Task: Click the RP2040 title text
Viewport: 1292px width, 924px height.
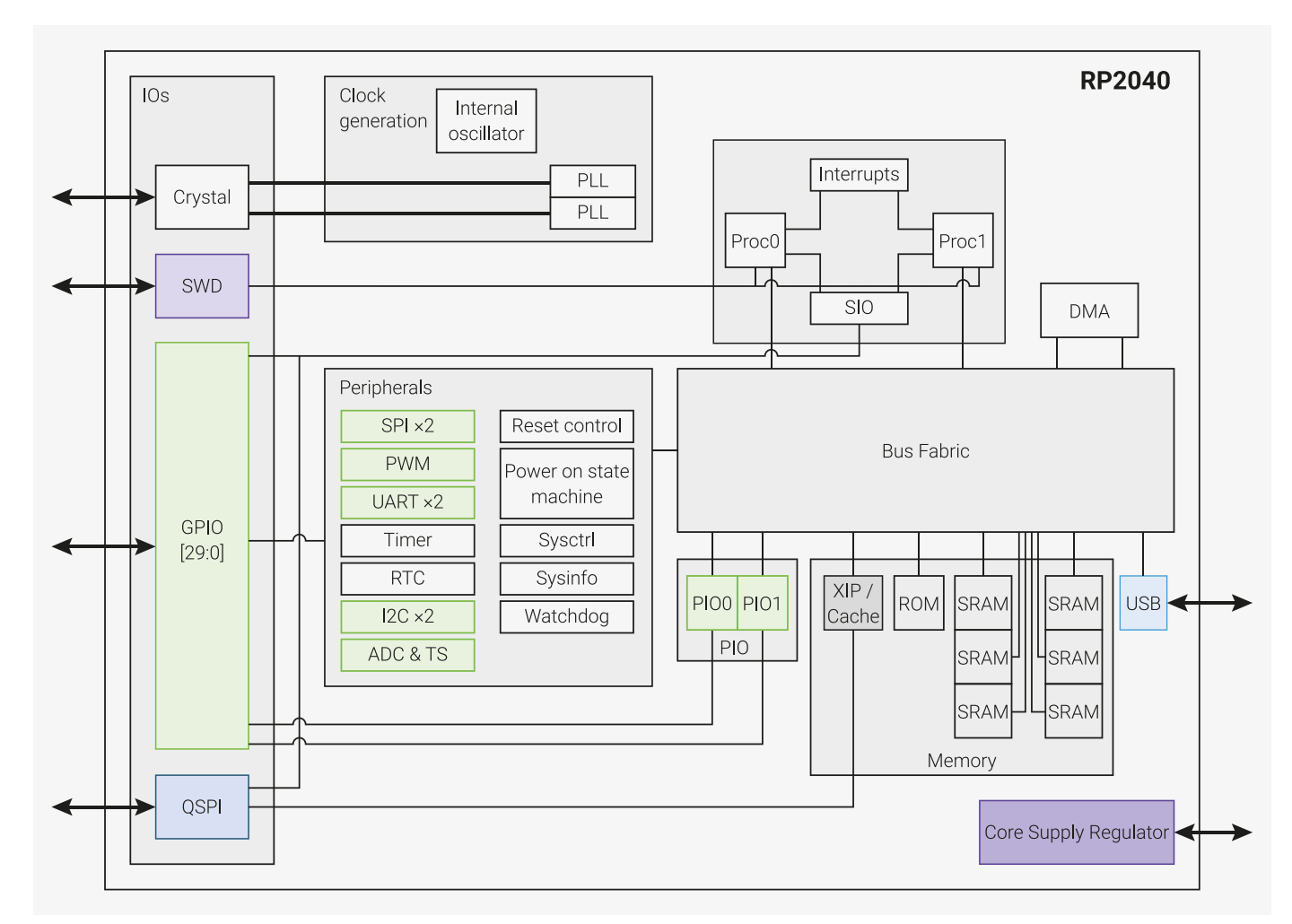Action: point(1125,81)
